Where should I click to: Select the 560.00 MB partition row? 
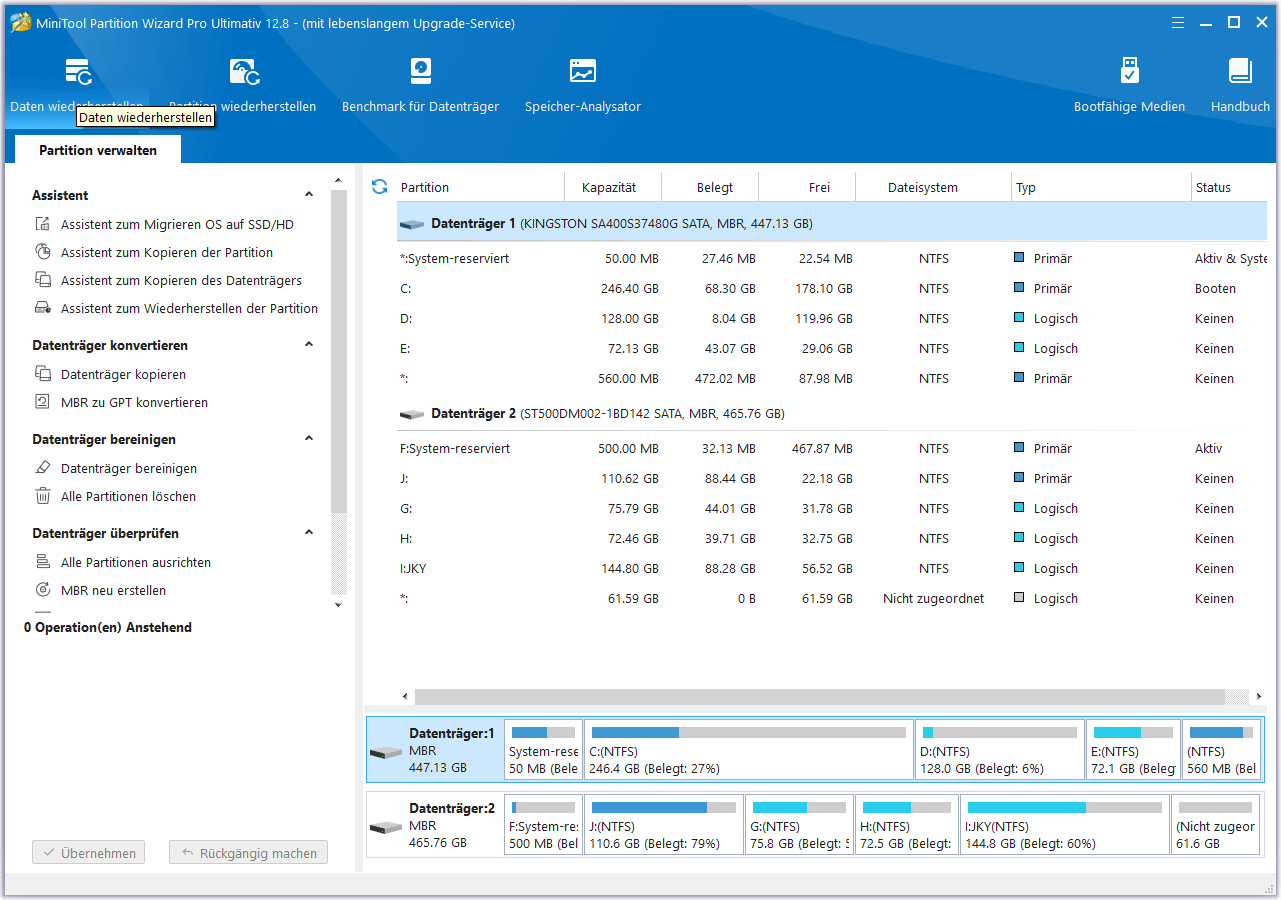831,379
